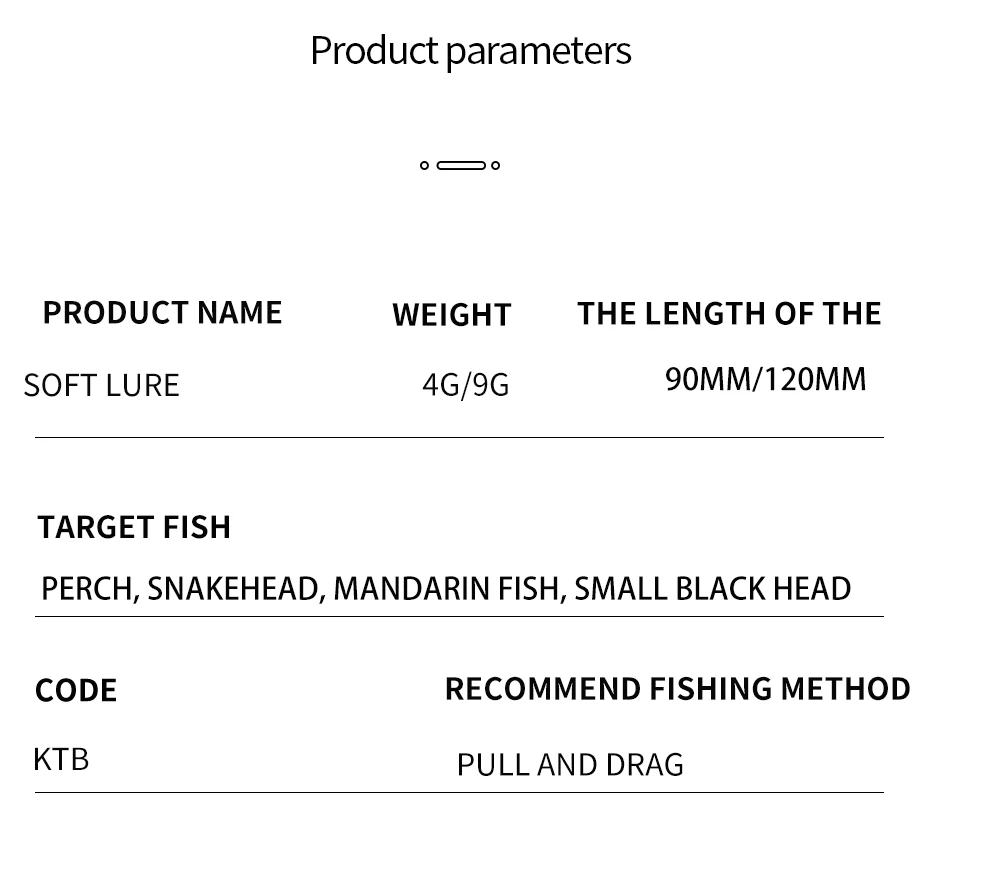Select the 4G/9G weight value
Viewport: 1000px width, 878px height.
(465, 385)
